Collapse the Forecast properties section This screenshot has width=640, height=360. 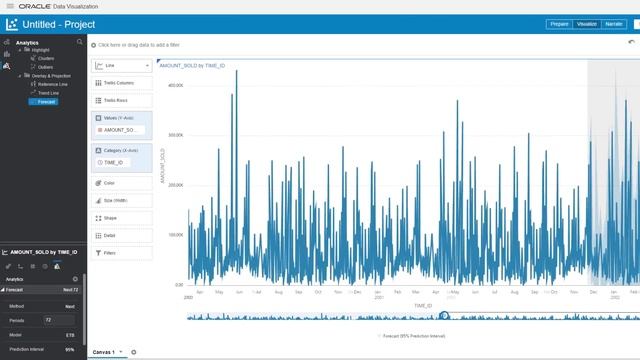click(3, 290)
